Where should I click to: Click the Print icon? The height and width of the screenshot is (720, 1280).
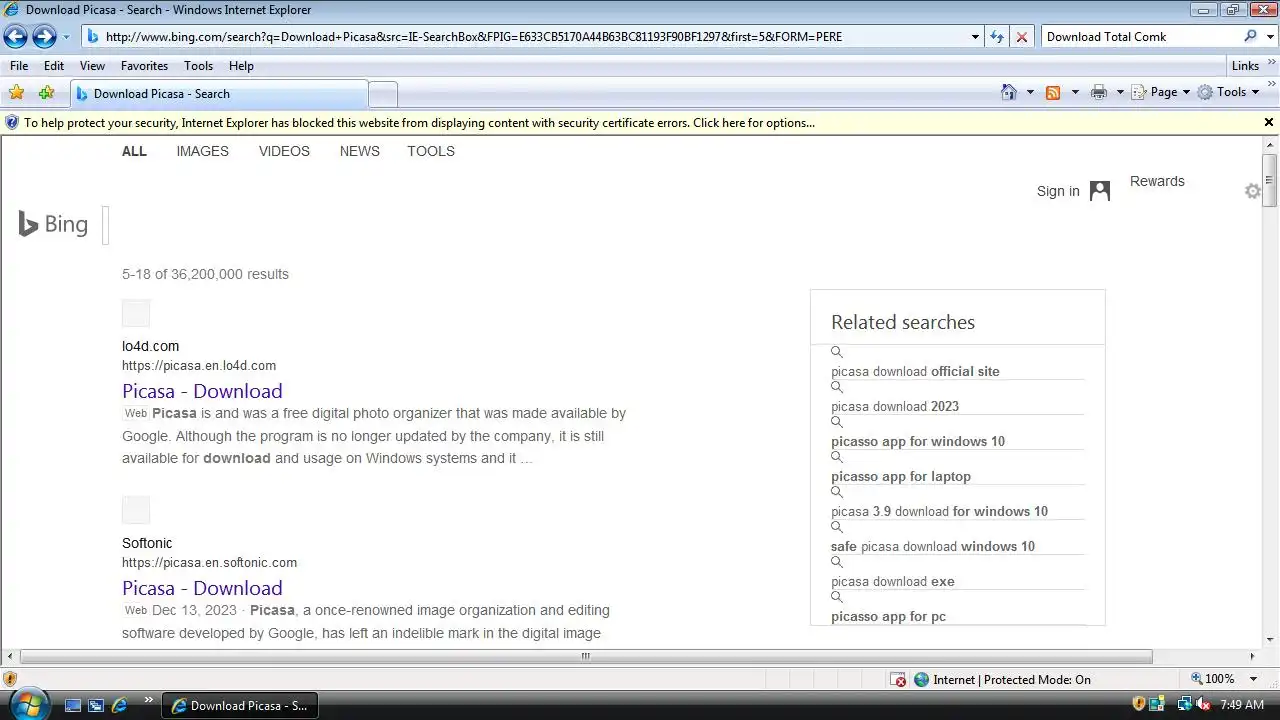tap(1099, 92)
